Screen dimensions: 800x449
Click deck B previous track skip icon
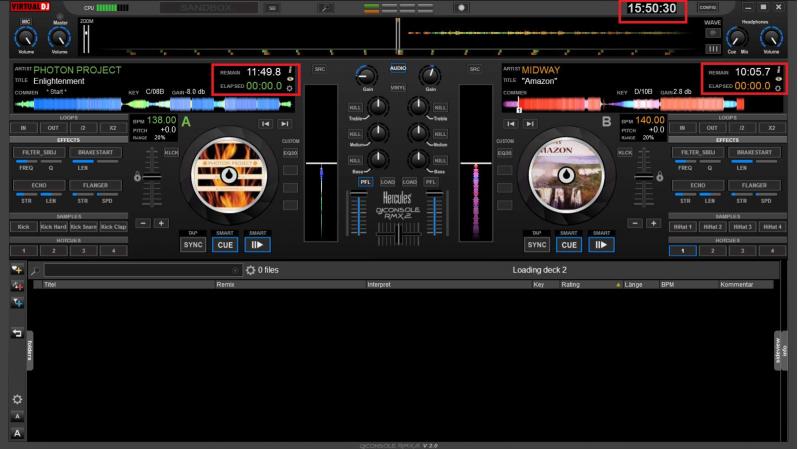point(511,124)
